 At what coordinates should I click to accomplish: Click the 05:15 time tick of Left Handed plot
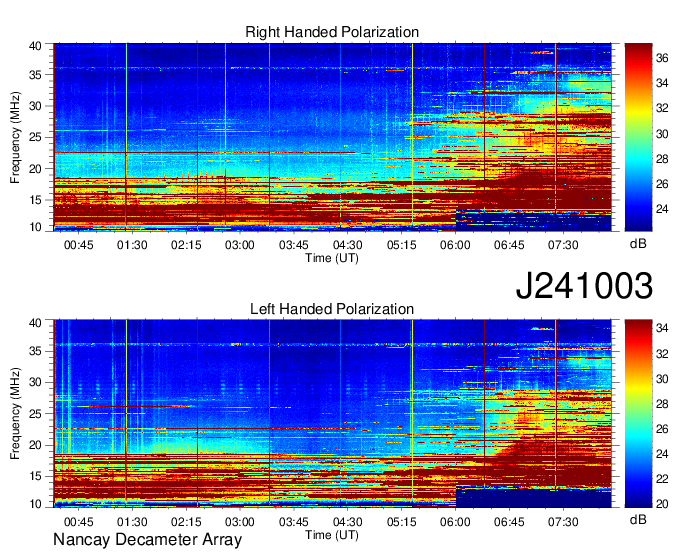[x=402, y=522]
